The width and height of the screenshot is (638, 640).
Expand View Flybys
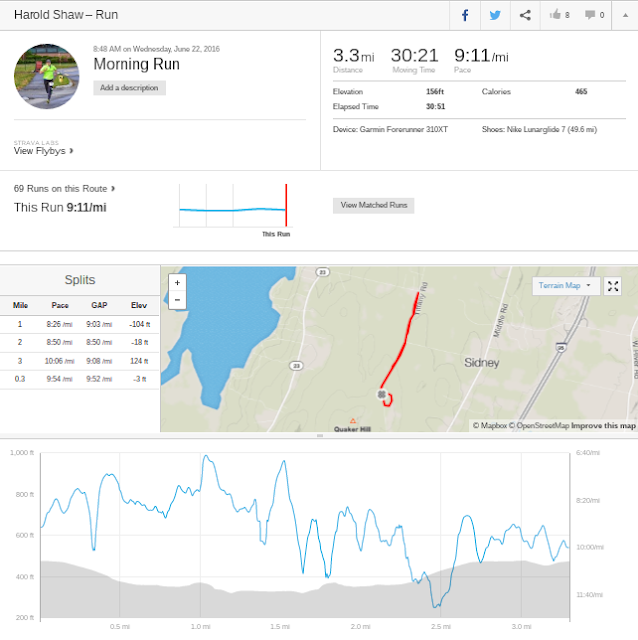click(44, 151)
